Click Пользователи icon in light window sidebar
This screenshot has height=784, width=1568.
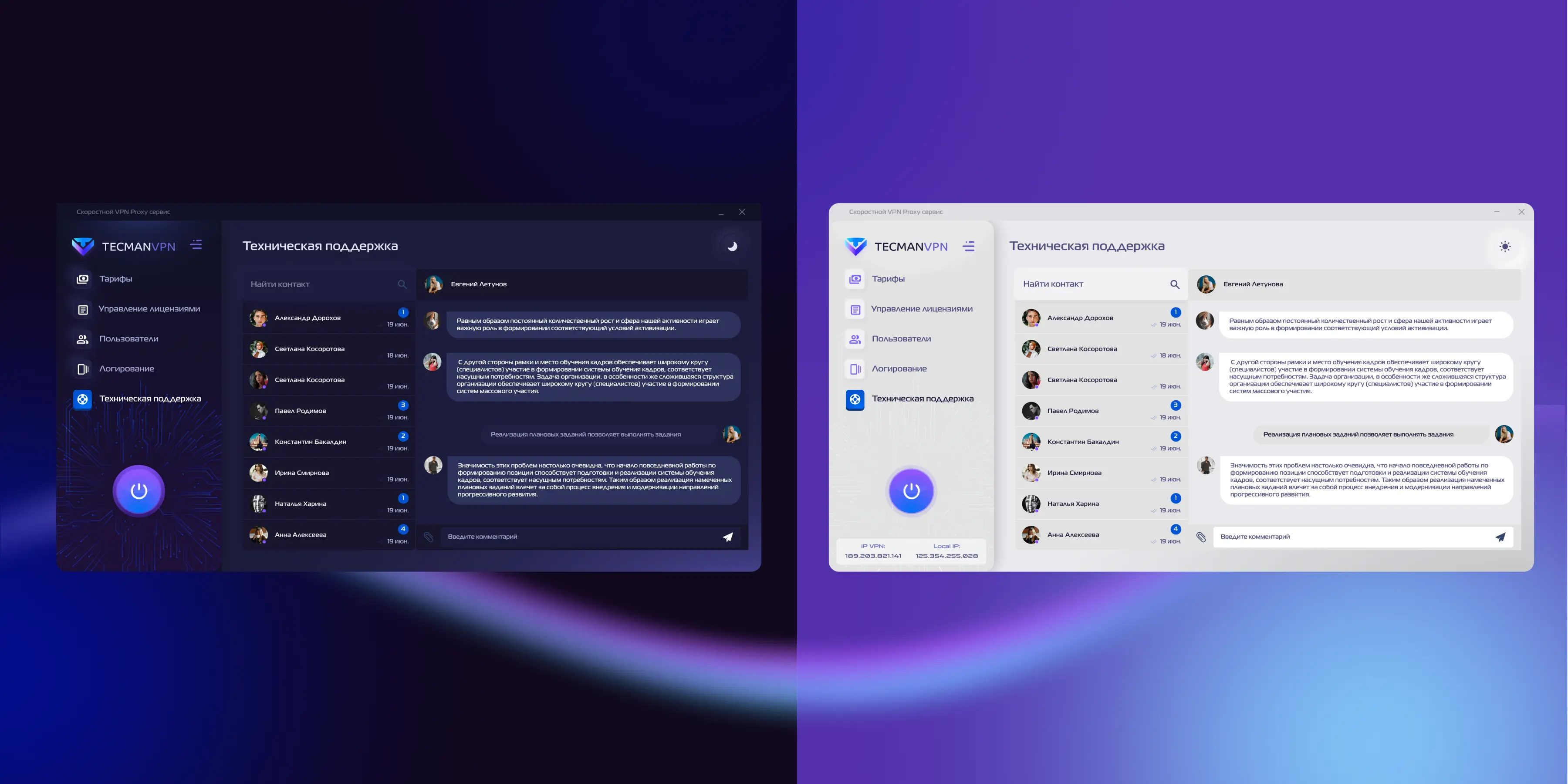[x=855, y=339]
